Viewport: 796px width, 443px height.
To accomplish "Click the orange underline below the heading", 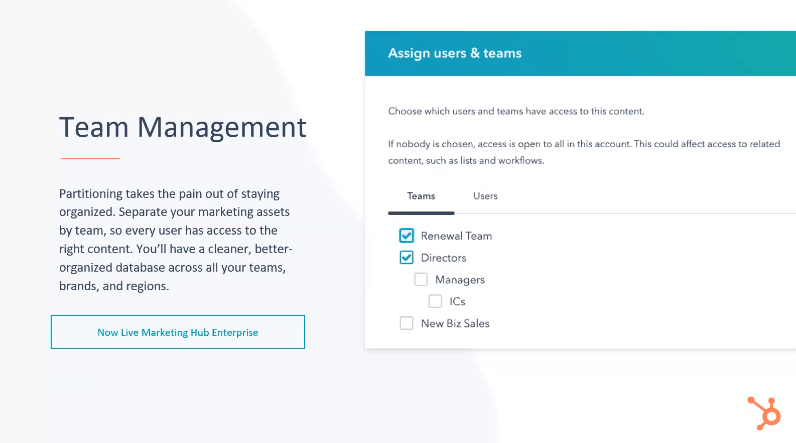I will pyautogui.click(x=90, y=158).
